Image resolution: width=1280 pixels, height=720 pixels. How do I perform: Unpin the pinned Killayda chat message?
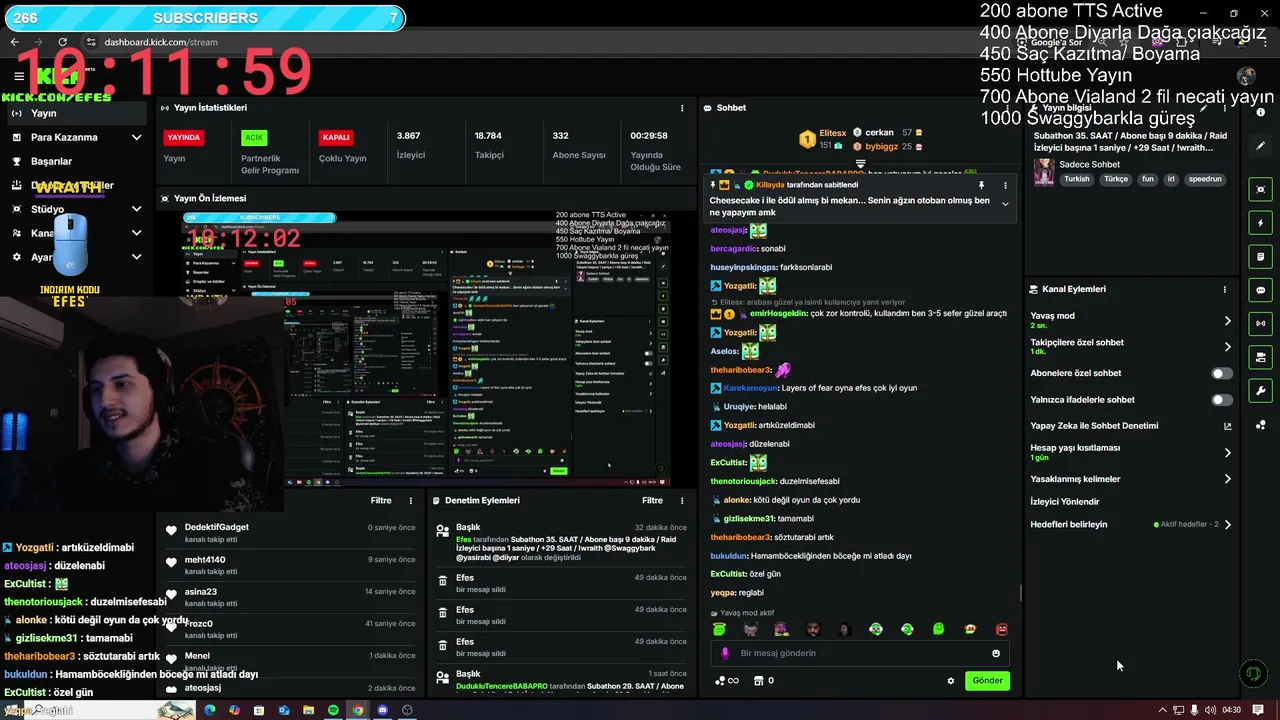click(981, 185)
